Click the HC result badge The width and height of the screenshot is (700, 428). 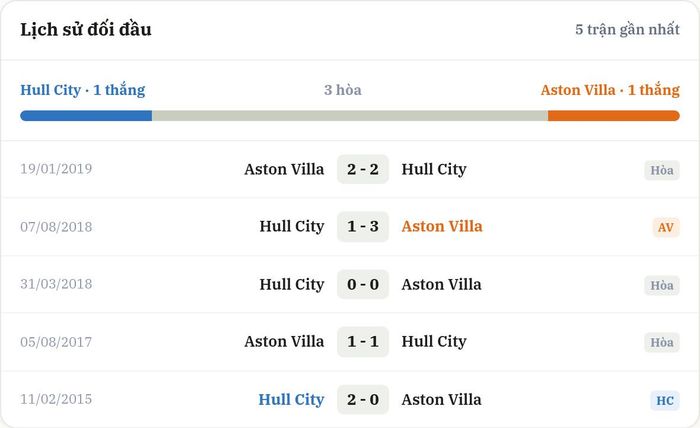[x=665, y=400]
